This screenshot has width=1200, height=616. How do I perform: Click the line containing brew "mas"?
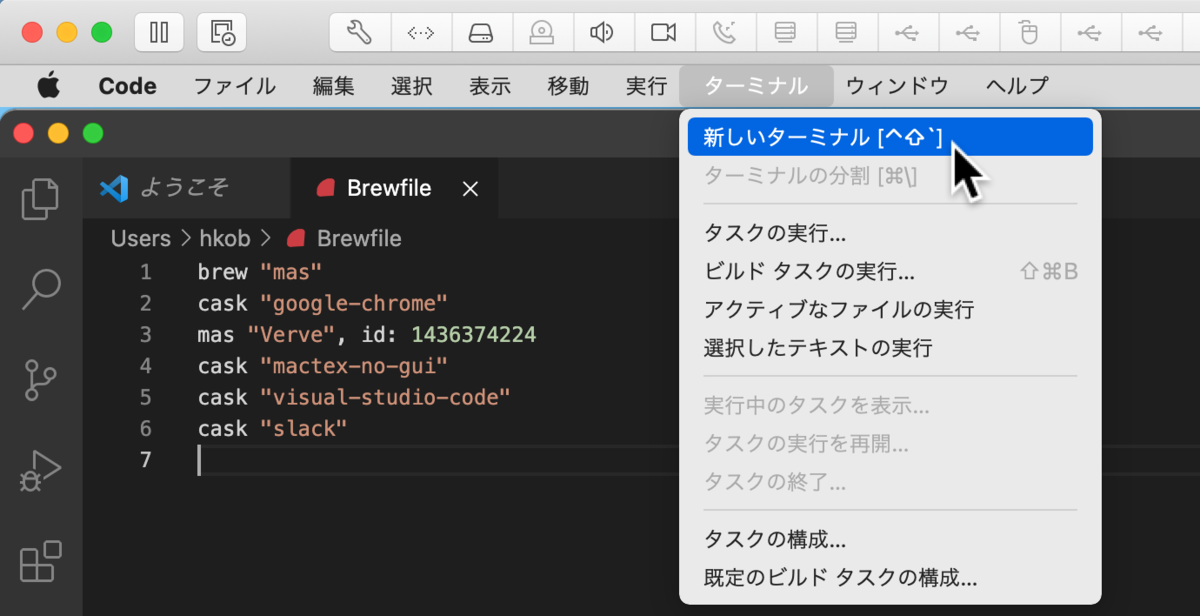260,272
